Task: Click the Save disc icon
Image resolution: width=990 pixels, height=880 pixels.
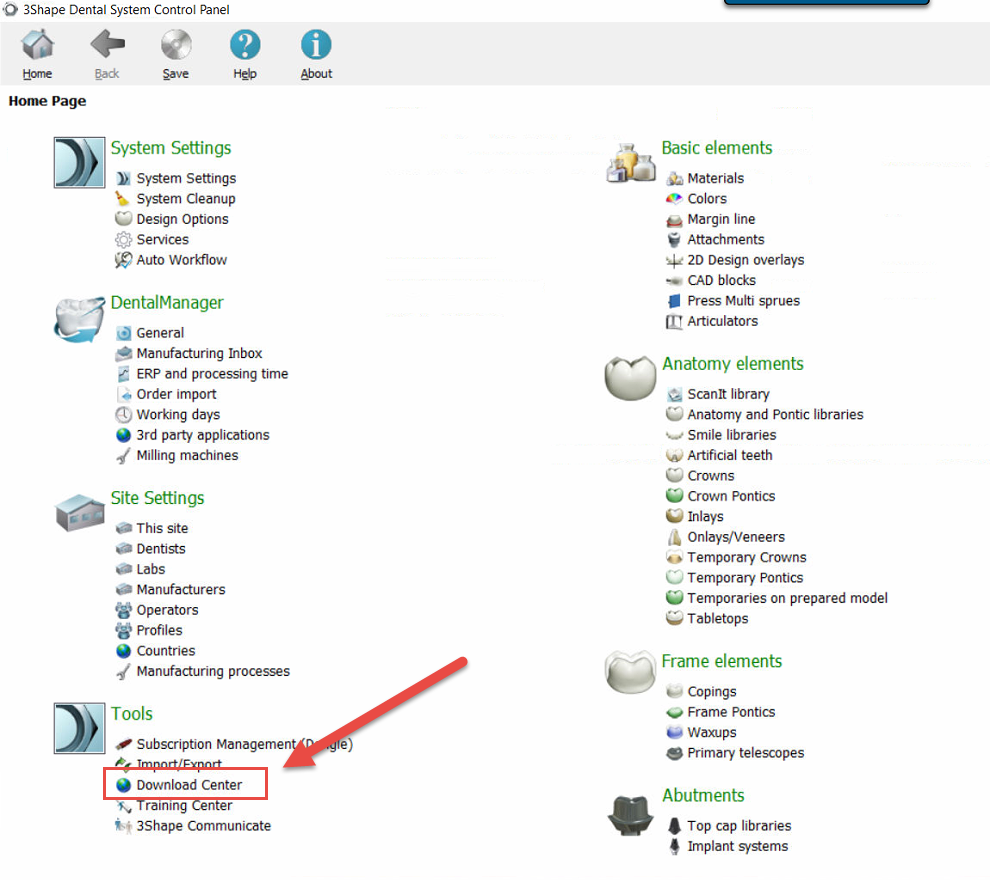Action: point(176,45)
